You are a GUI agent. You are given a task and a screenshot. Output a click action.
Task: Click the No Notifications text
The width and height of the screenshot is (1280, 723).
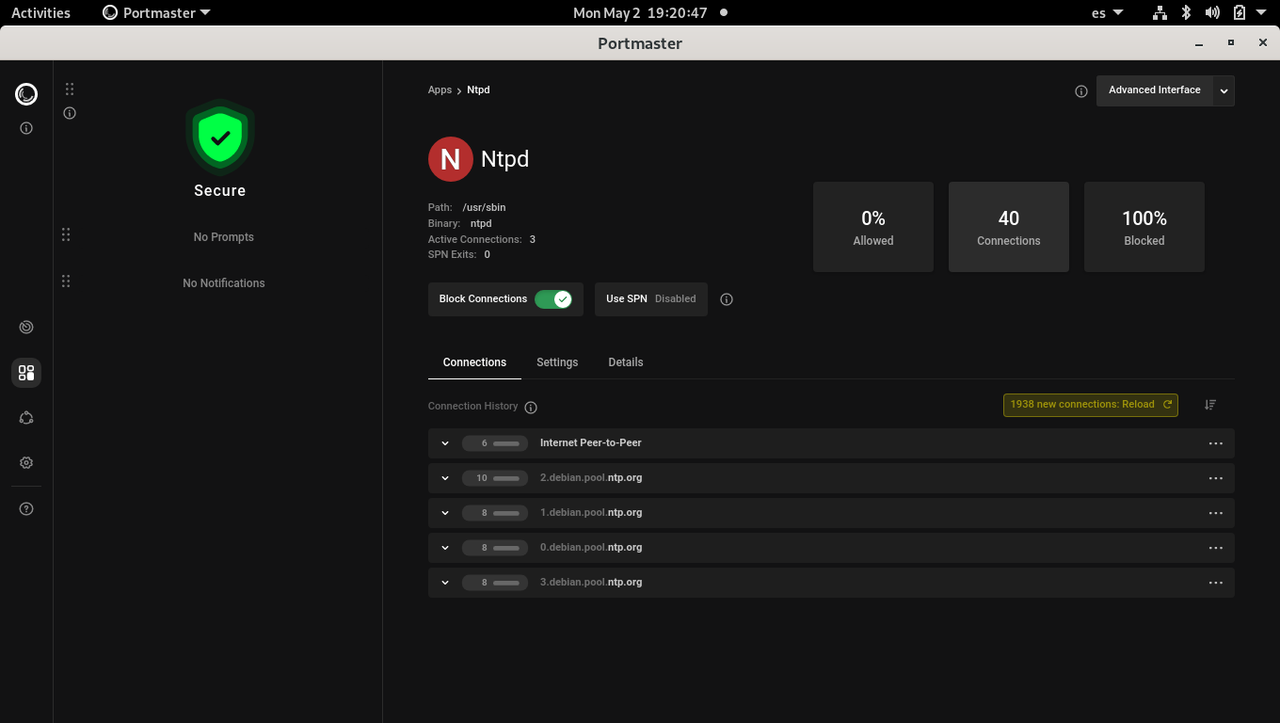tap(224, 283)
